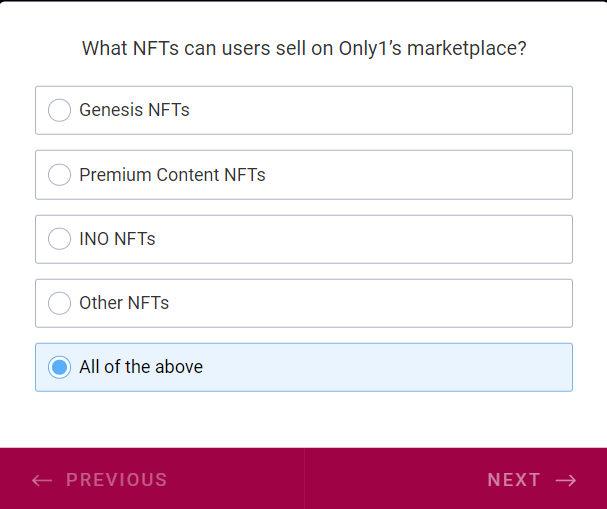Click the "Other NFTs" answer label
This screenshot has width=607, height=509.
124,303
